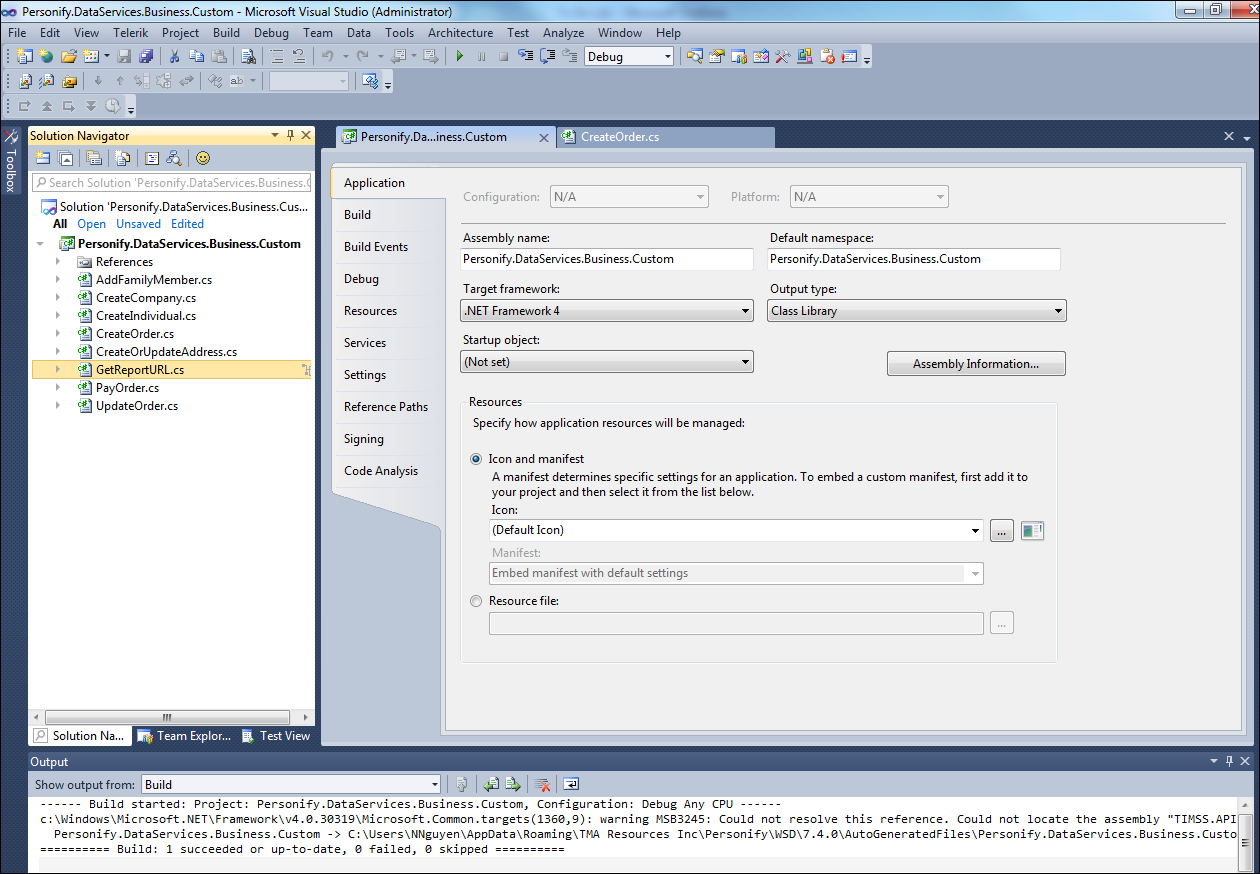
Task: Click the Step Into debug icon
Action: (x=526, y=57)
